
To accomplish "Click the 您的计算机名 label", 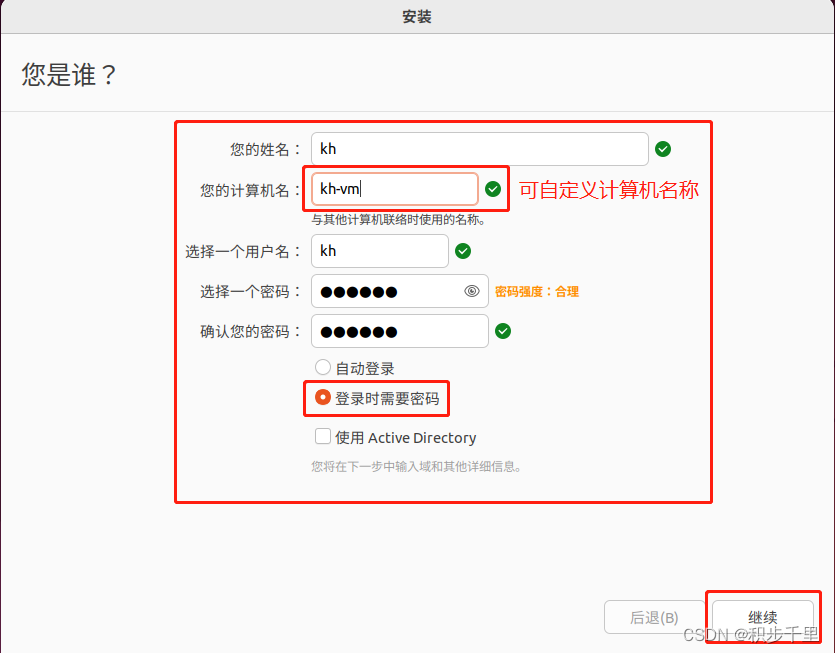I will click(x=250, y=190).
